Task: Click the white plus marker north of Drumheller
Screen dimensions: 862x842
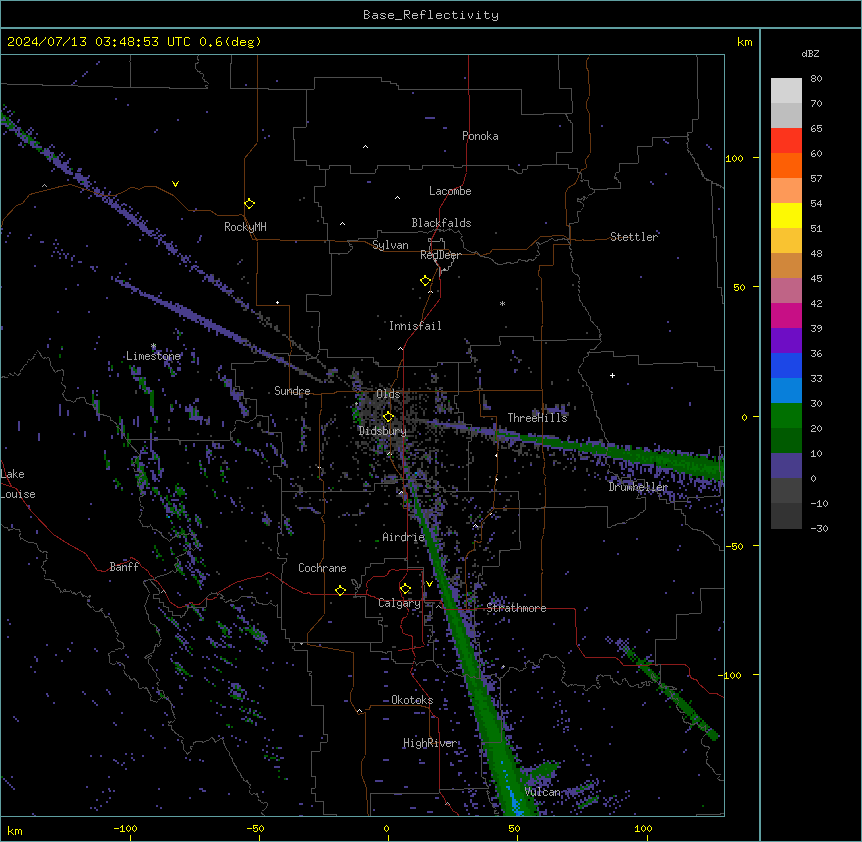Action: click(x=612, y=375)
